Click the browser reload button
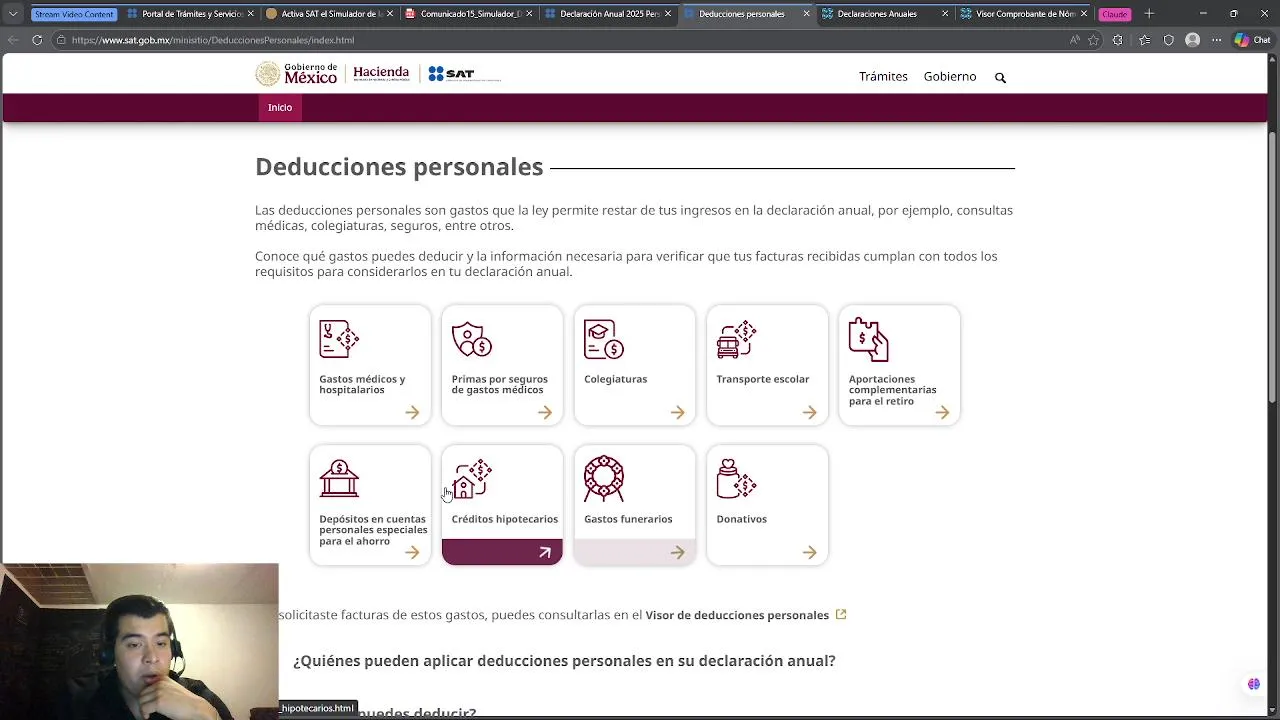The height and width of the screenshot is (720, 1280). (x=37, y=40)
